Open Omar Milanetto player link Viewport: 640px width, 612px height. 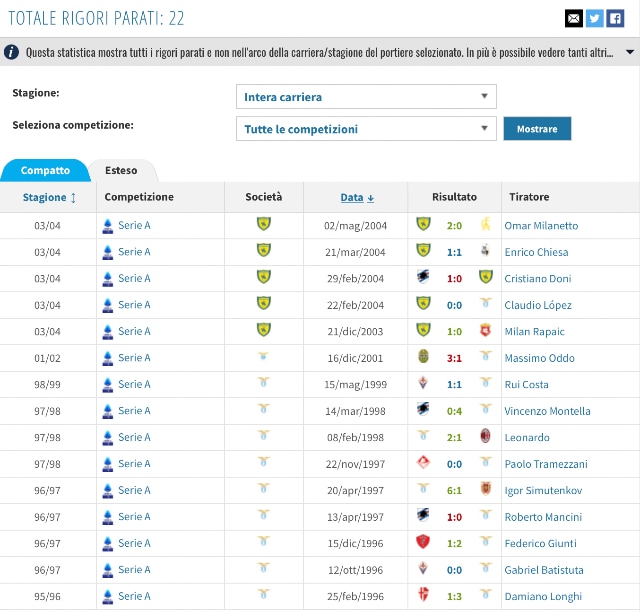[x=541, y=226]
